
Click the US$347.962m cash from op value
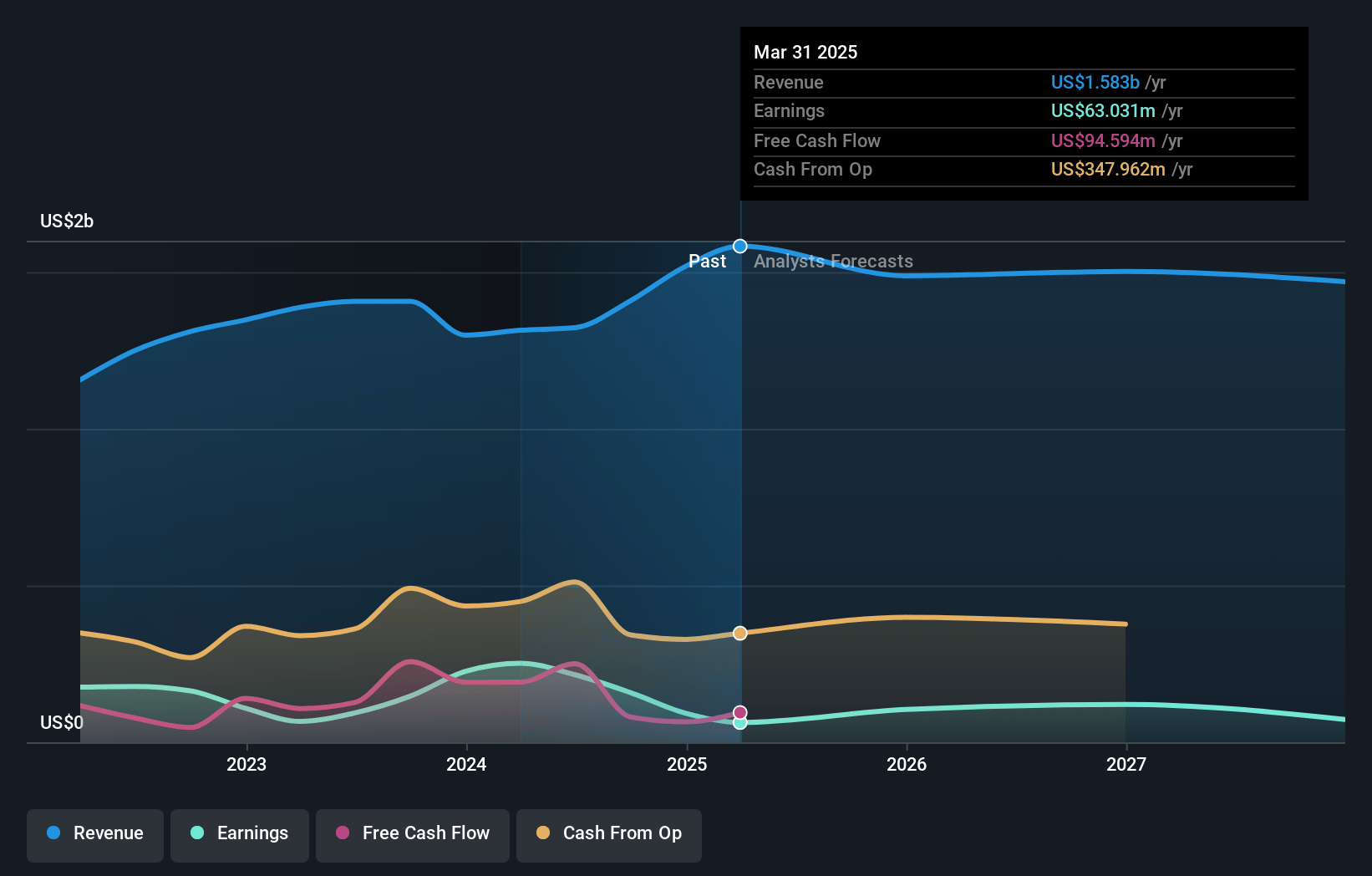[1108, 170]
